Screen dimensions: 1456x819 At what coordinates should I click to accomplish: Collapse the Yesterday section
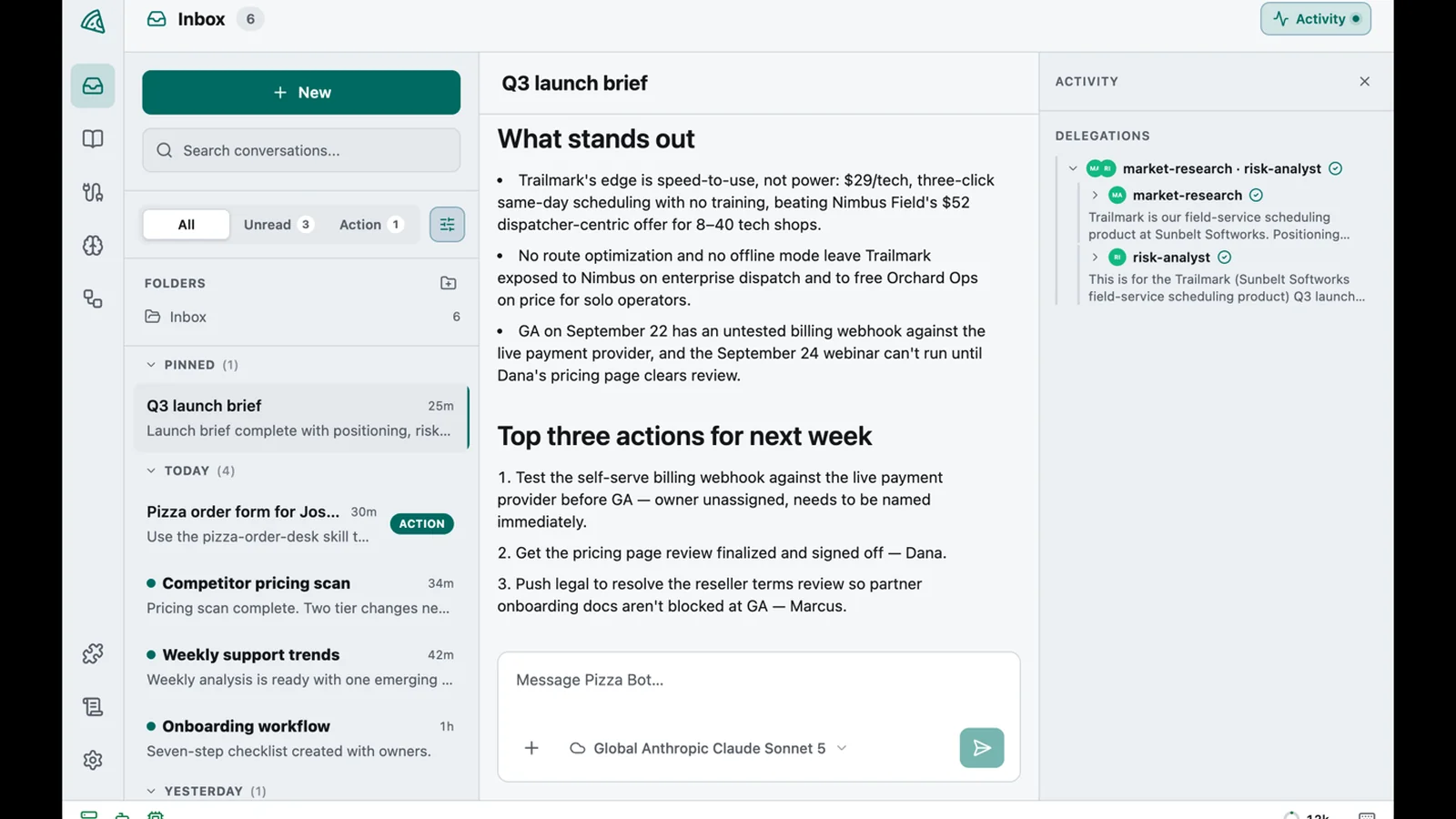tap(151, 791)
